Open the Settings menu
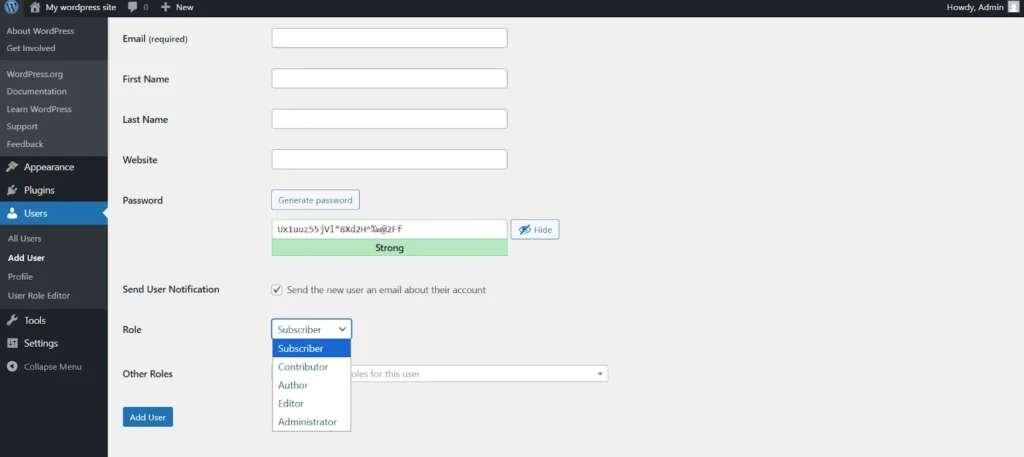This screenshot has height=457, width=1024. click(54, 343)
